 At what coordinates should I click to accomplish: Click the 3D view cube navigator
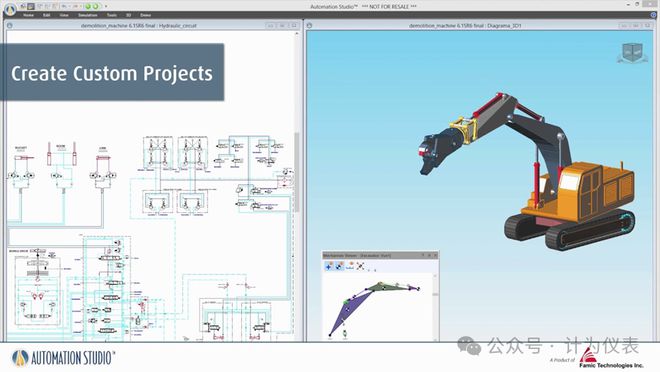tap(632, 53)
